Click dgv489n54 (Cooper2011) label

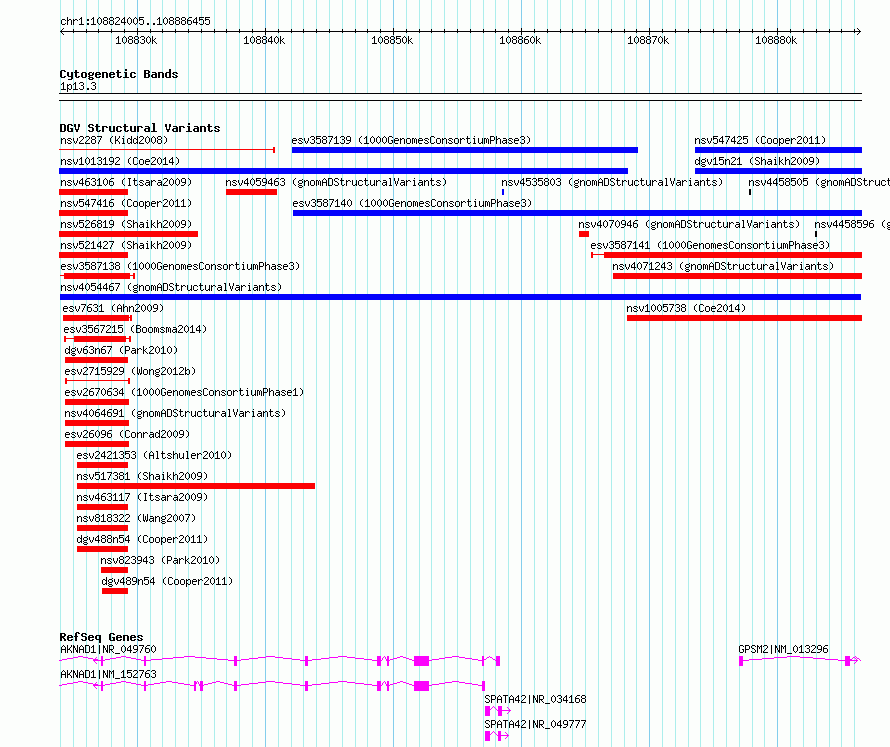click(167, 581)
